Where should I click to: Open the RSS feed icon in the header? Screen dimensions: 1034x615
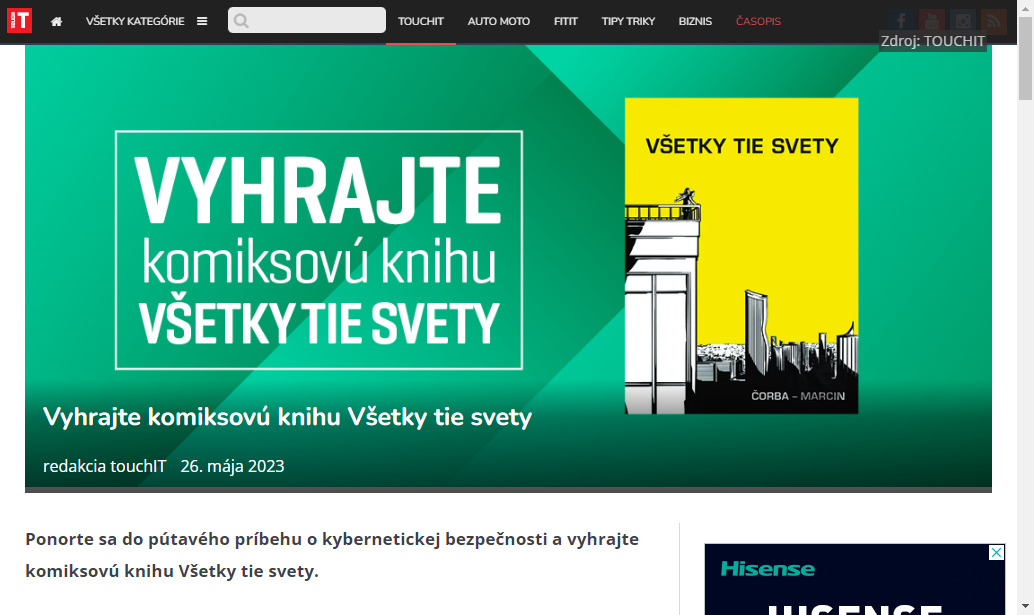(994, 21)
